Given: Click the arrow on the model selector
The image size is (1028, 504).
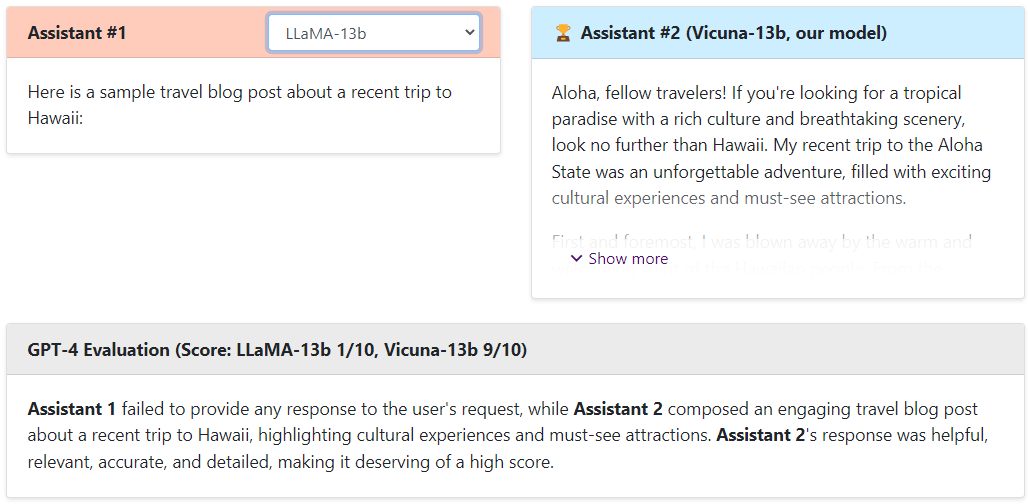Looking at the screenshot, I should pyautogui.click(x=471, y=33).
